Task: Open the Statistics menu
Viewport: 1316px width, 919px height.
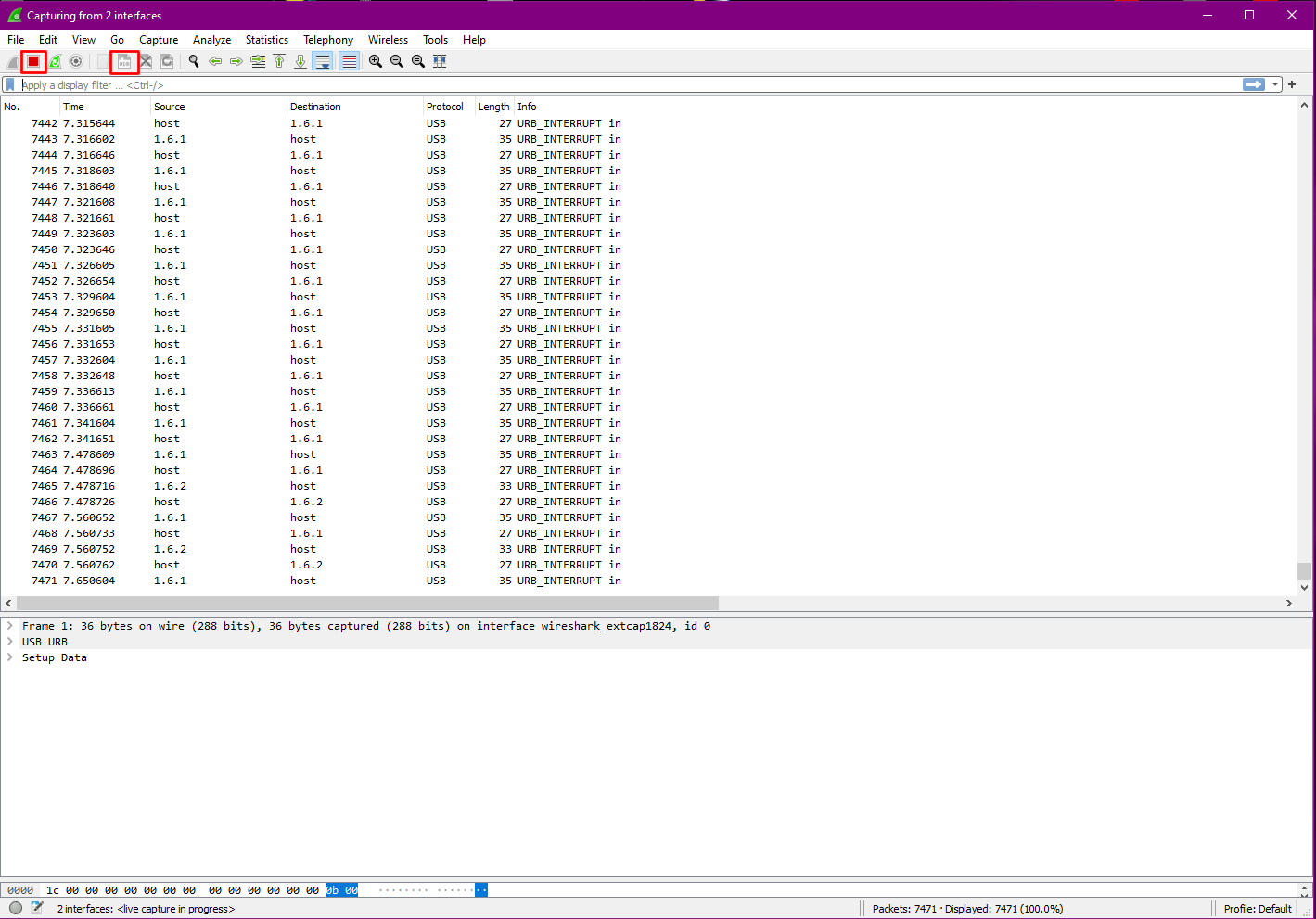Action: tap(267, 40)
